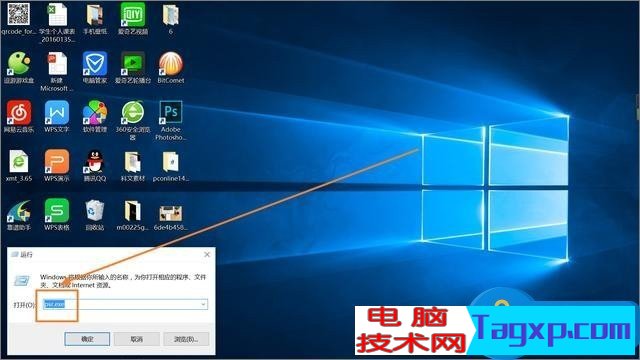Select the 6de4b458 image thumbnail icon

click(171, 214)
